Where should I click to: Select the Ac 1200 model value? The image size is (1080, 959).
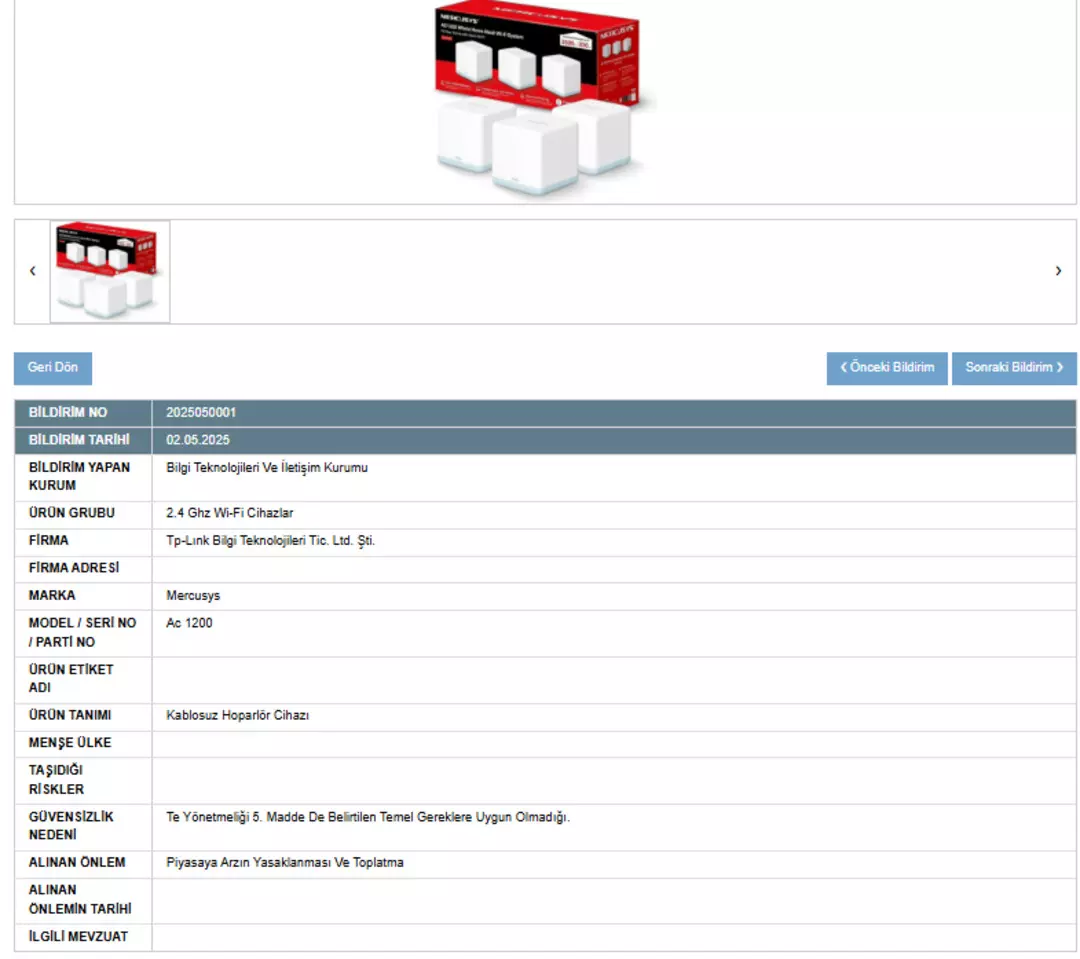click(x=189, y=623)
